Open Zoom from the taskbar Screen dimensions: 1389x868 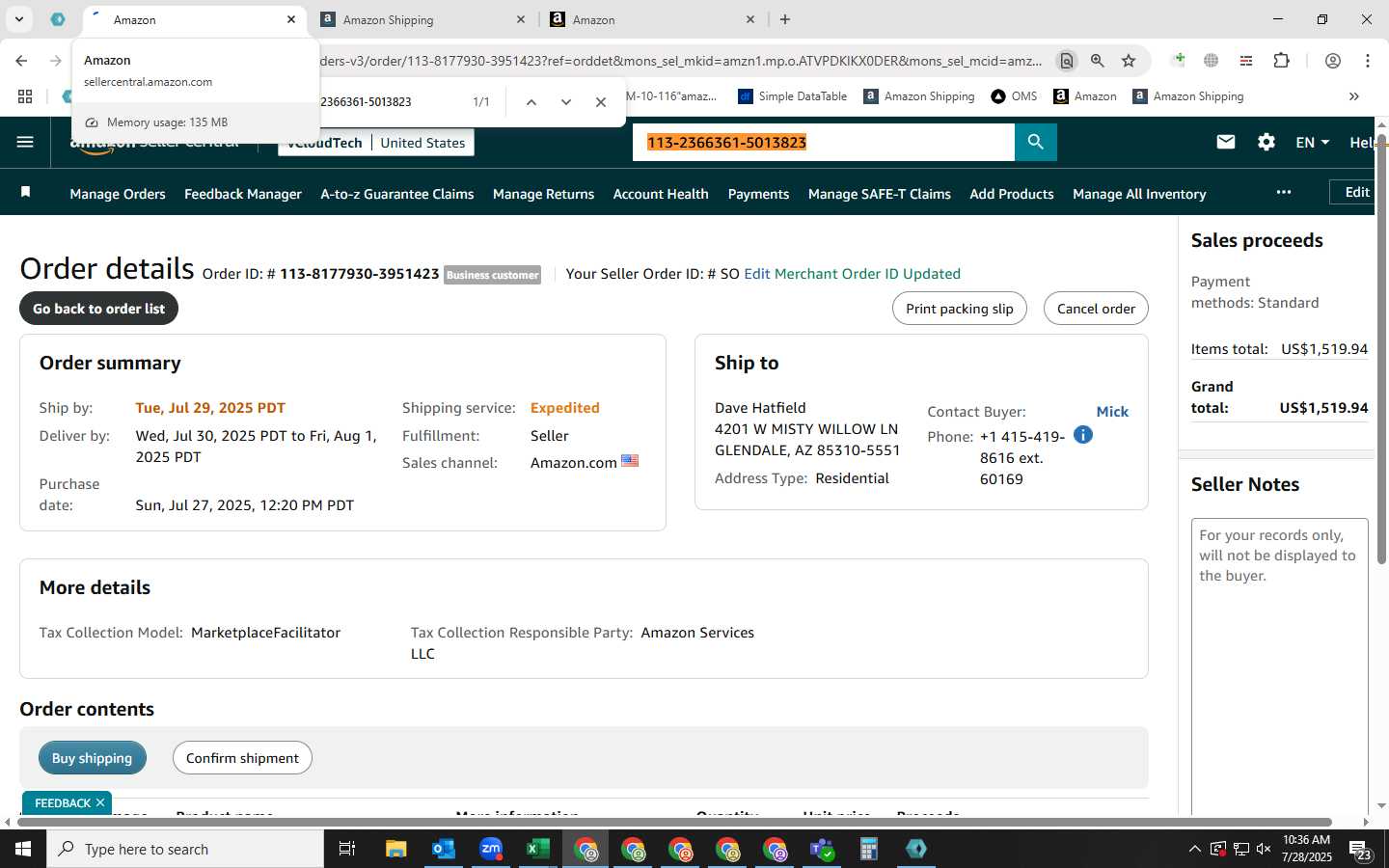(491, 849)
